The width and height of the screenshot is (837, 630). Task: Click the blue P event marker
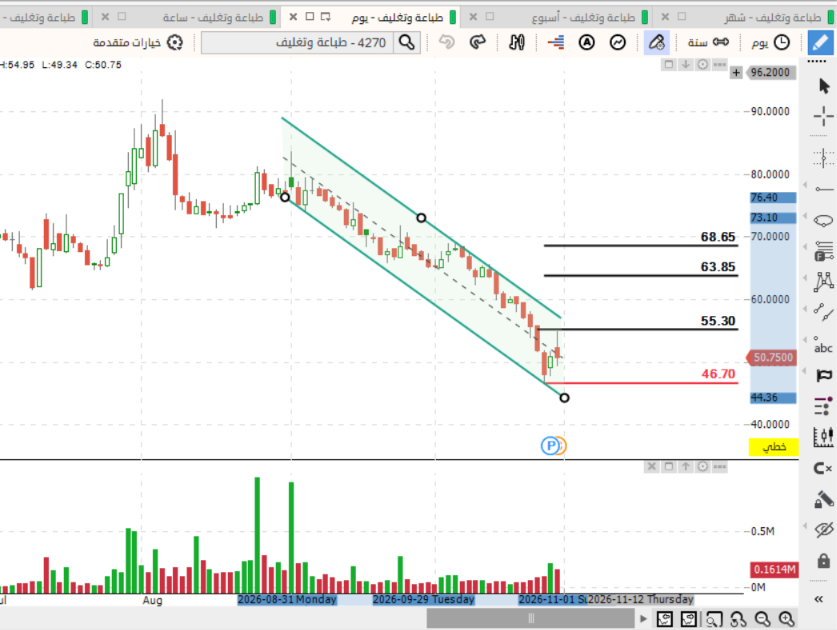click(550, 445)
